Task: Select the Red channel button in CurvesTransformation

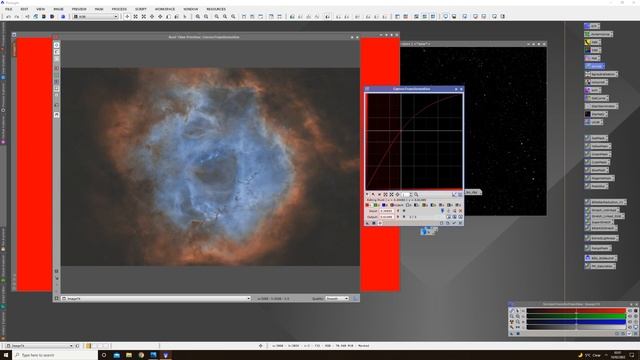Action: click(367, 205)
